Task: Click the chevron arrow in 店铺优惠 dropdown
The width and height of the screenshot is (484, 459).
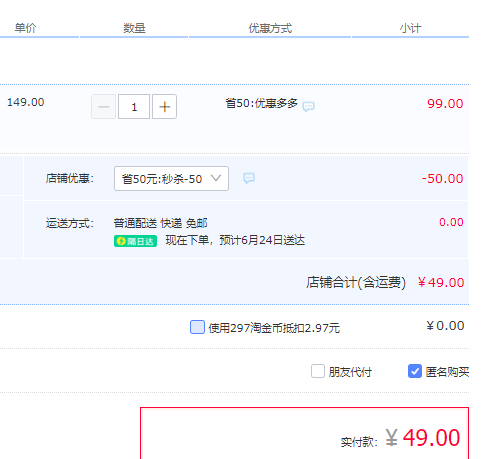Action: coord(216,178)
